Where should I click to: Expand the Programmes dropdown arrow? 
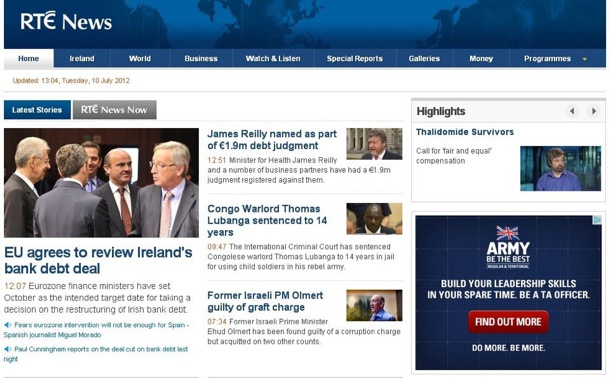(x=584, y=59)
